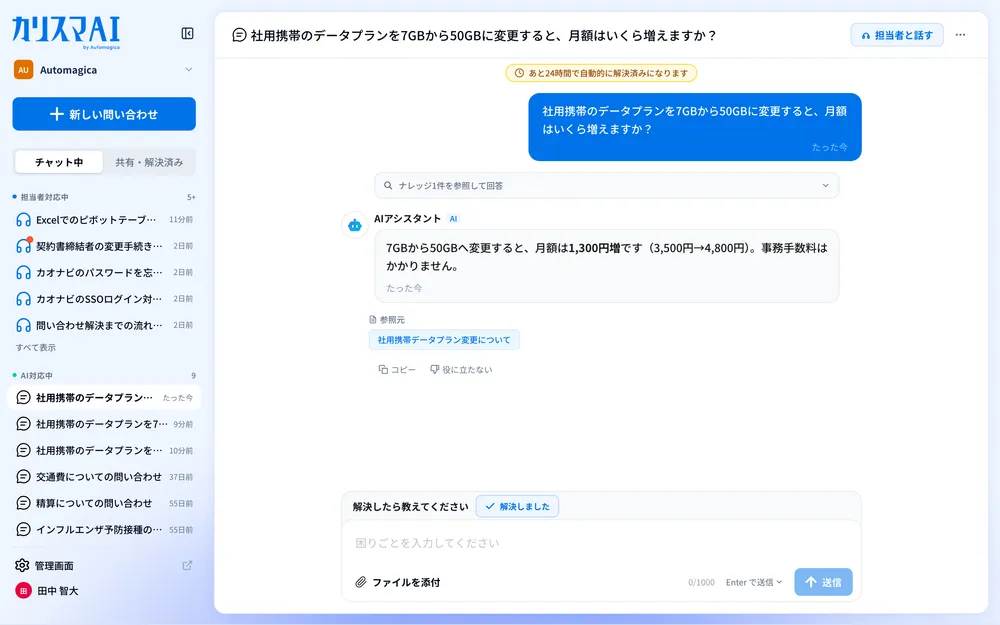1000x625 pixels.
Task: Open the 社用携帯 chat from 9分前
Action: pos(104,424)
